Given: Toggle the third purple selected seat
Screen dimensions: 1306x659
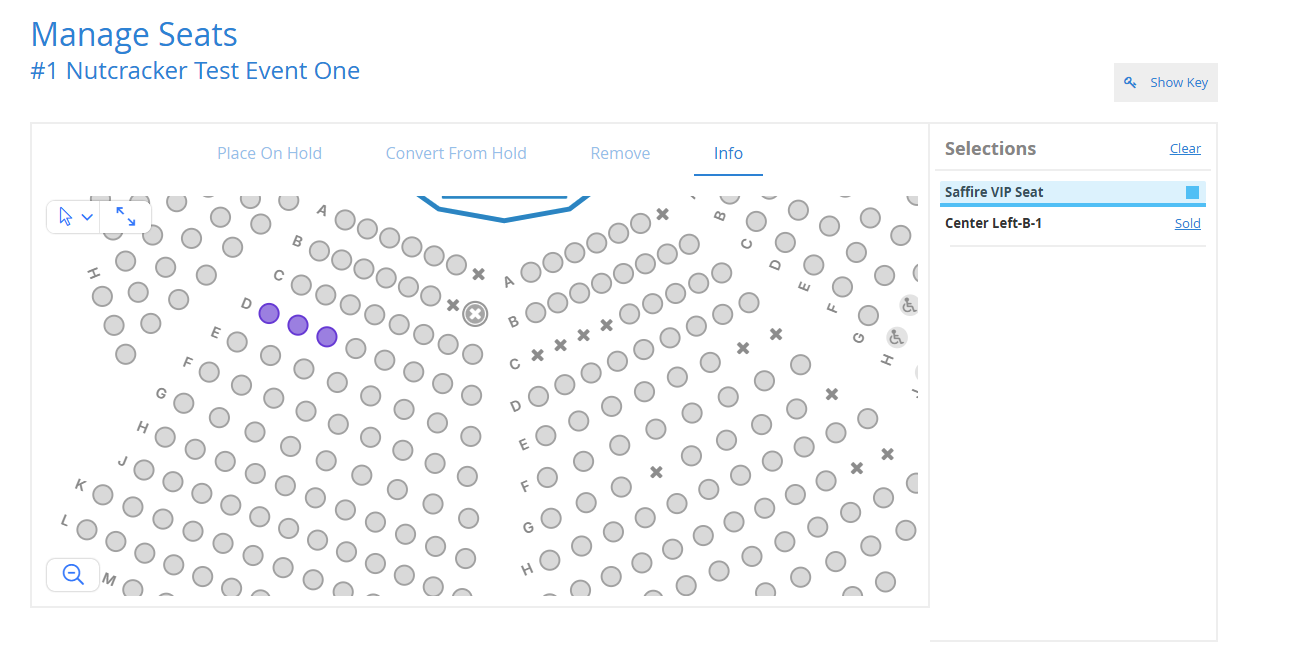Looking at the screenshot, I should pyautogui.click(x=327, y=336).
